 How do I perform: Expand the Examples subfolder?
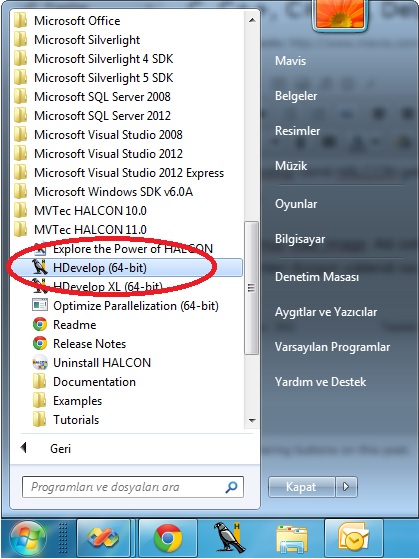67,401
